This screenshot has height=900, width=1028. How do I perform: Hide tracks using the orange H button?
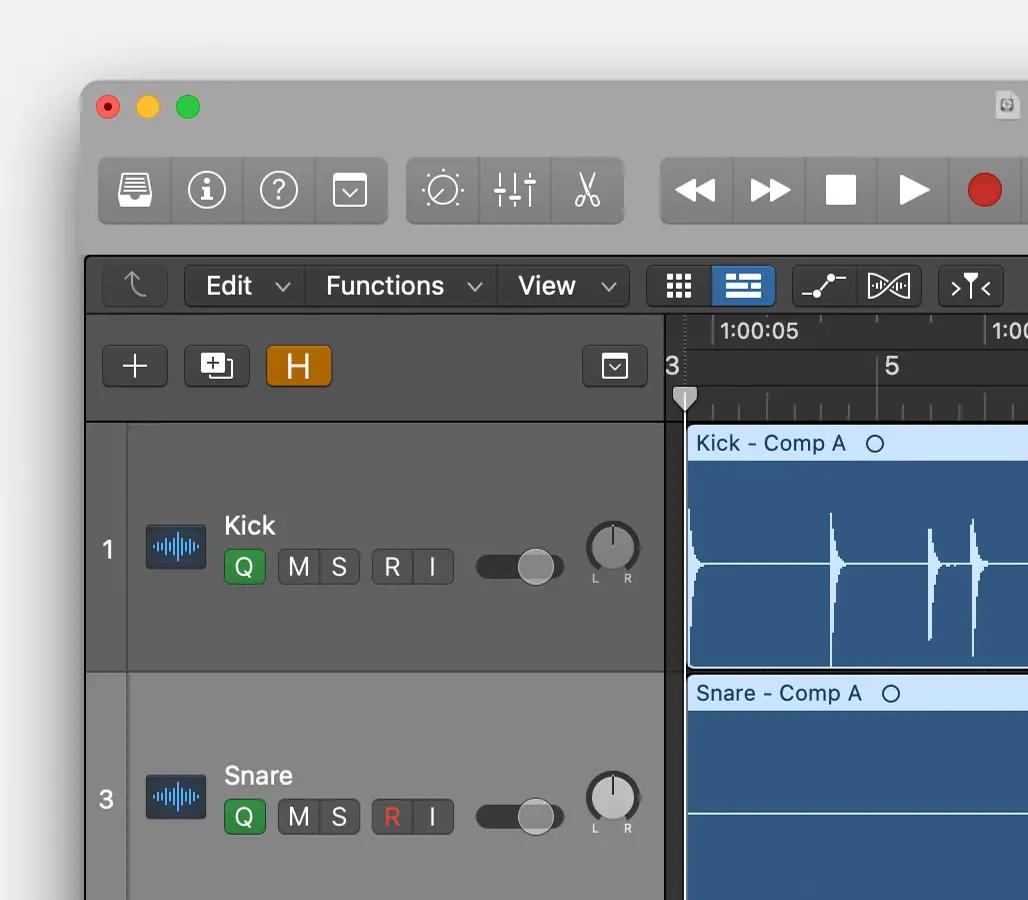coord(298,366)
